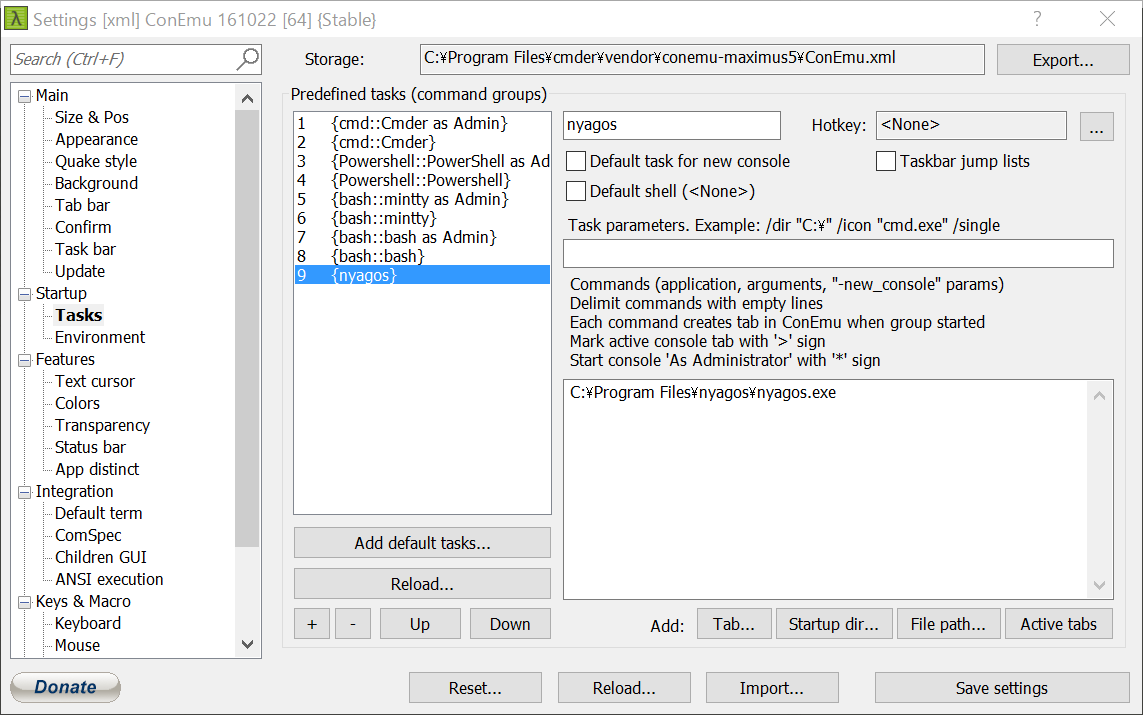Open hotkey chooser with ellipsis button
The height and width of the screenshot is (715, 1143).
[x=1096, y=126]
